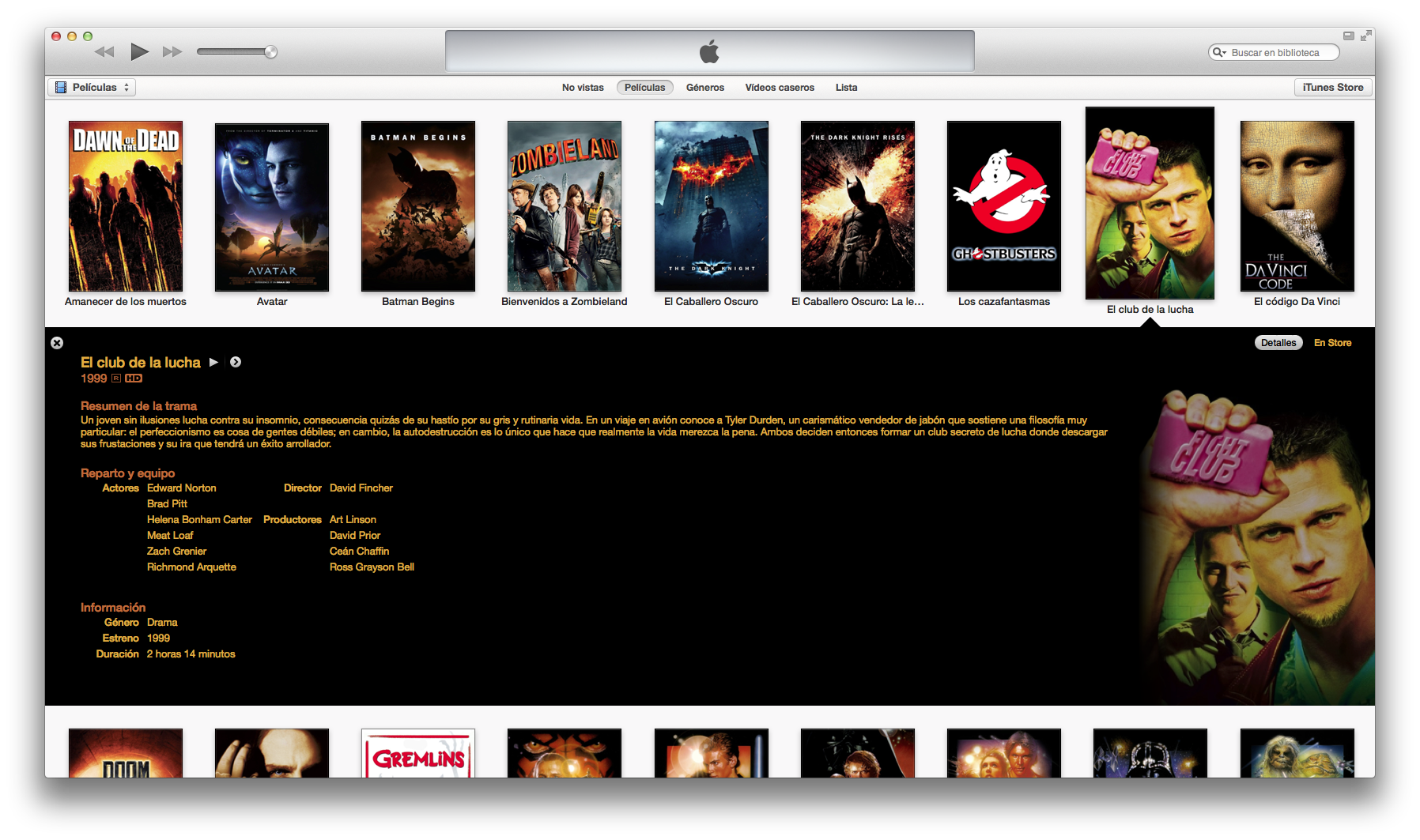Adjust the volume slider knob

270,52
